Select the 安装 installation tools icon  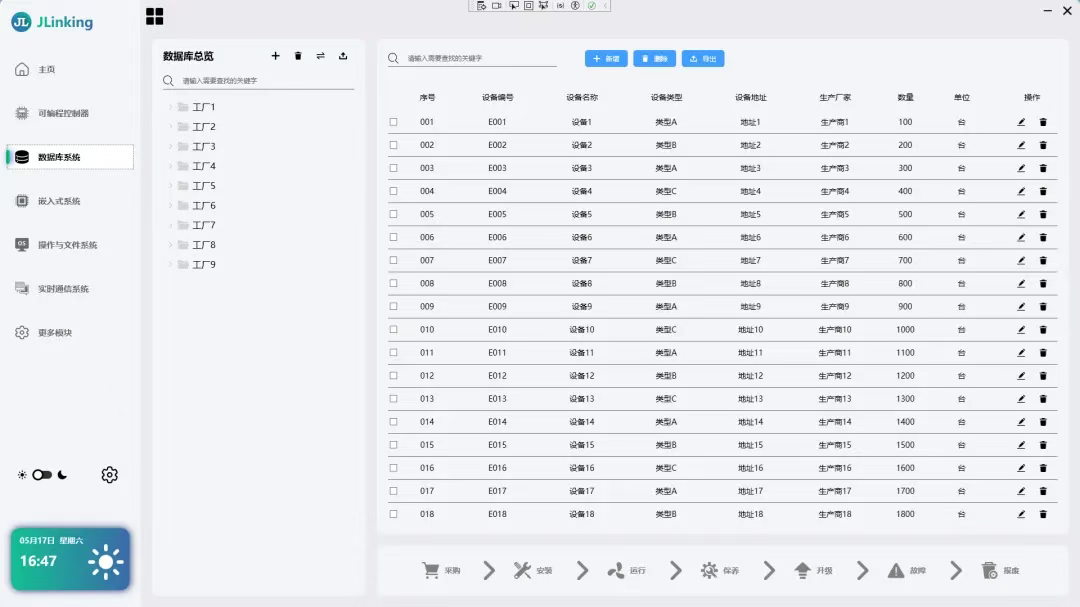point(524,570)
